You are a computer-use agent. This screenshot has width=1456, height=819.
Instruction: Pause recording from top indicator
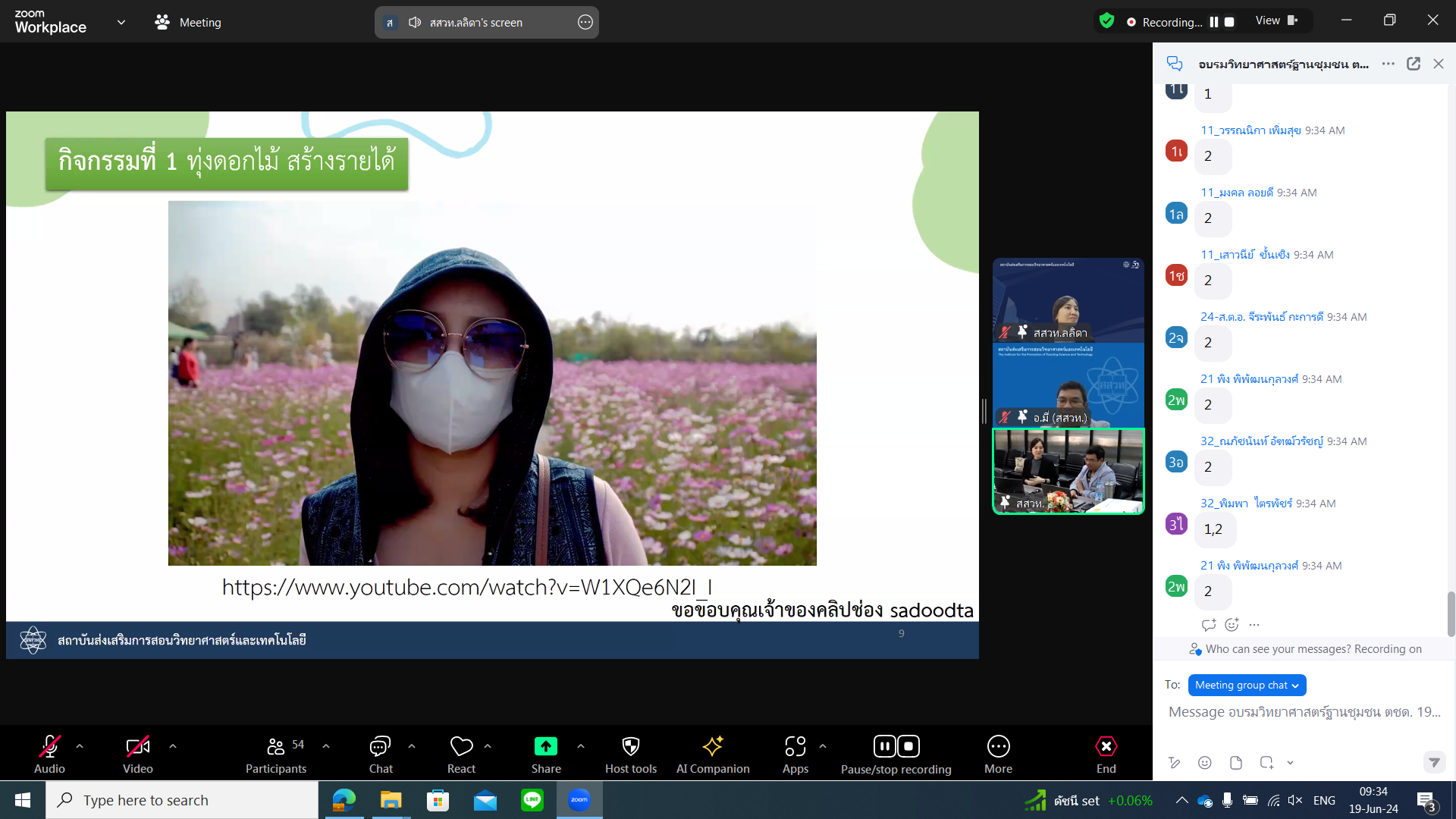(x=1214, y=22)
